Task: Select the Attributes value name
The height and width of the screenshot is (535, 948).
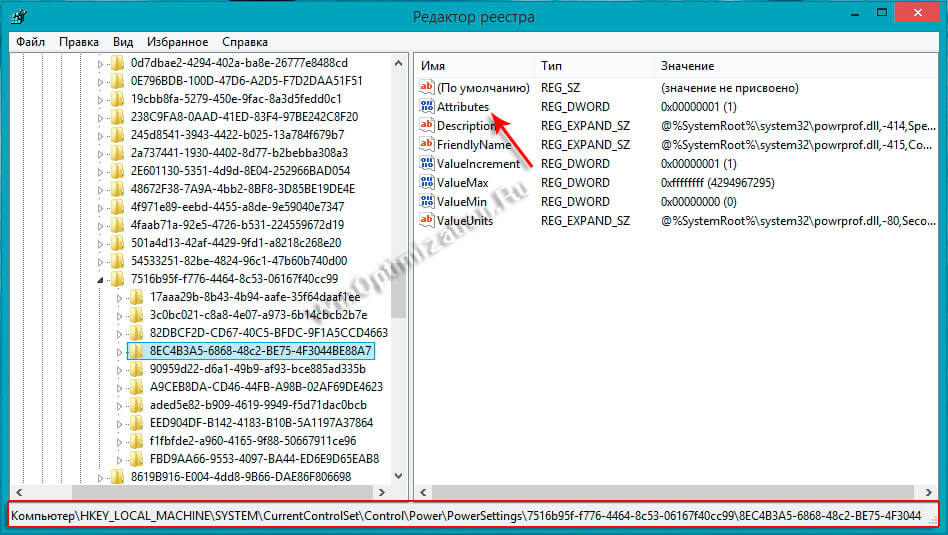Action: click(x=463, y=107)
